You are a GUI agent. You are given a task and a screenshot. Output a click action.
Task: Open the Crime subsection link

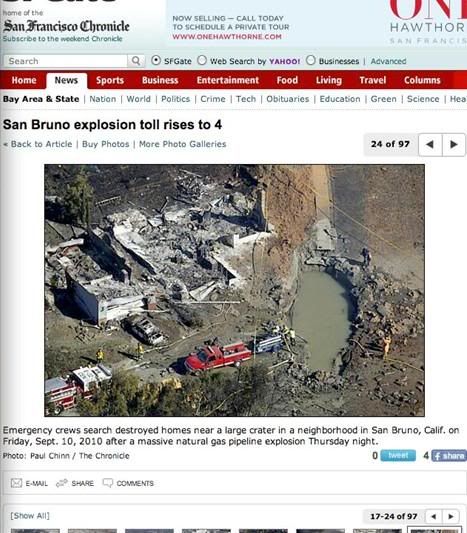pyautogui.click(x=213, y=99)
